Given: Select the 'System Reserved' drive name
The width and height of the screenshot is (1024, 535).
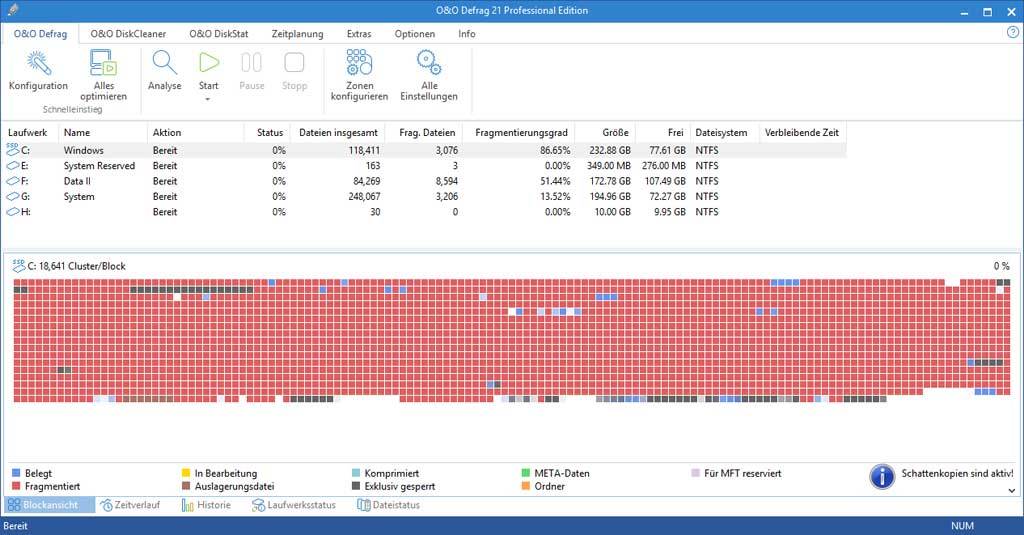Looking at the screenshot, I should point(99,166).
